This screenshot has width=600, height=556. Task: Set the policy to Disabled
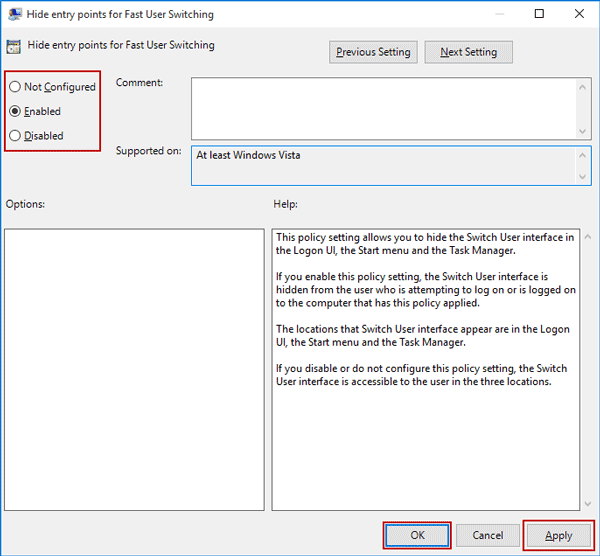click(15, 136)
